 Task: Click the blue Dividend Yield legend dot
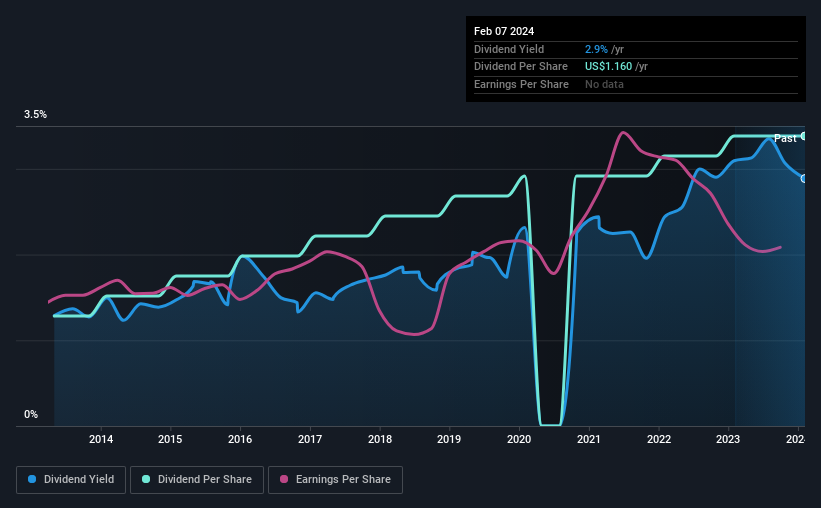32,479
